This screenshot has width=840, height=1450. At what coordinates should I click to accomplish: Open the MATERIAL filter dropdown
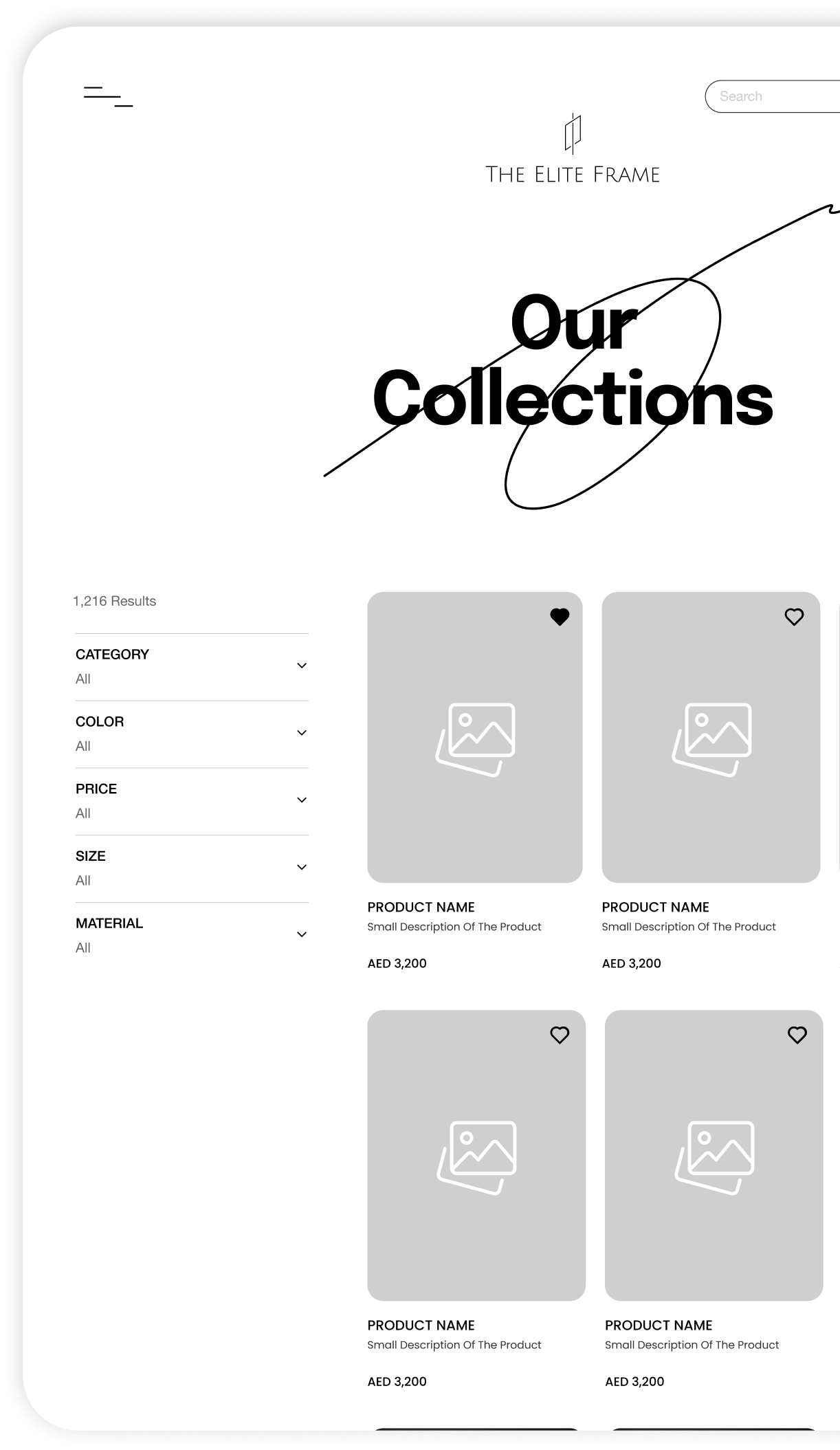(192, 936)
